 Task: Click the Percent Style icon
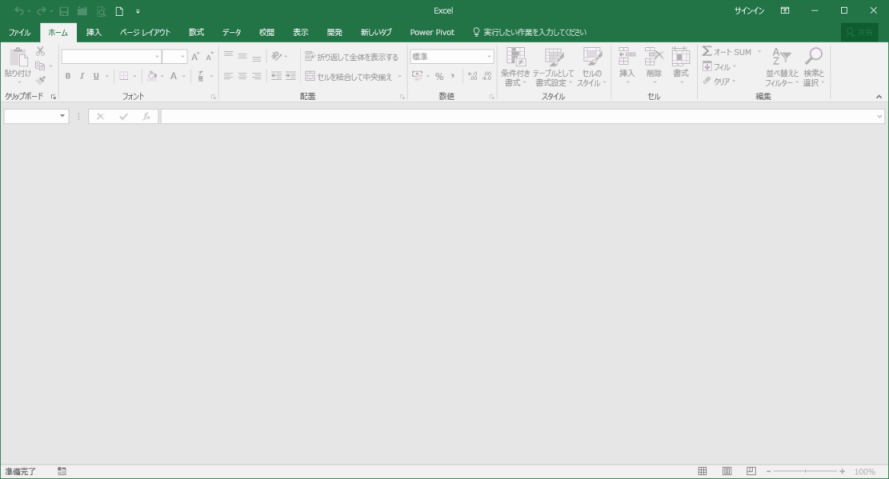tap(439, 76)
